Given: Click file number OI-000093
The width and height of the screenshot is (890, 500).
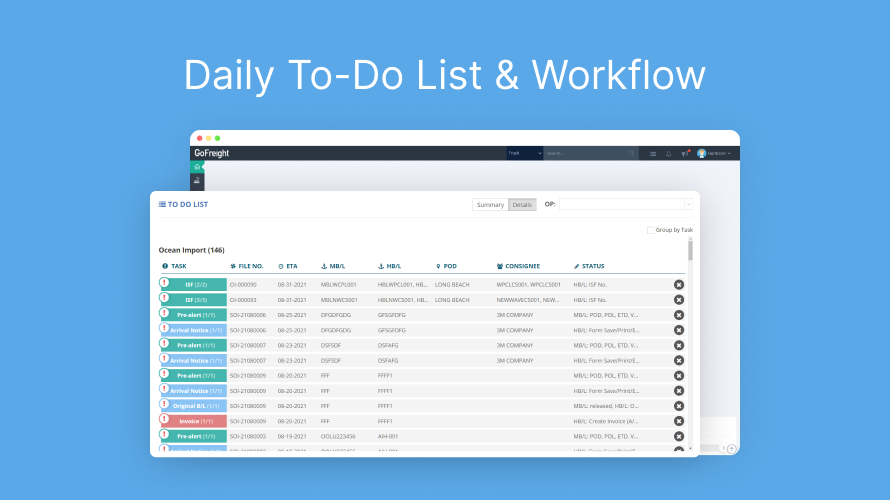Looking at the screenshot, I should [243, 300].
